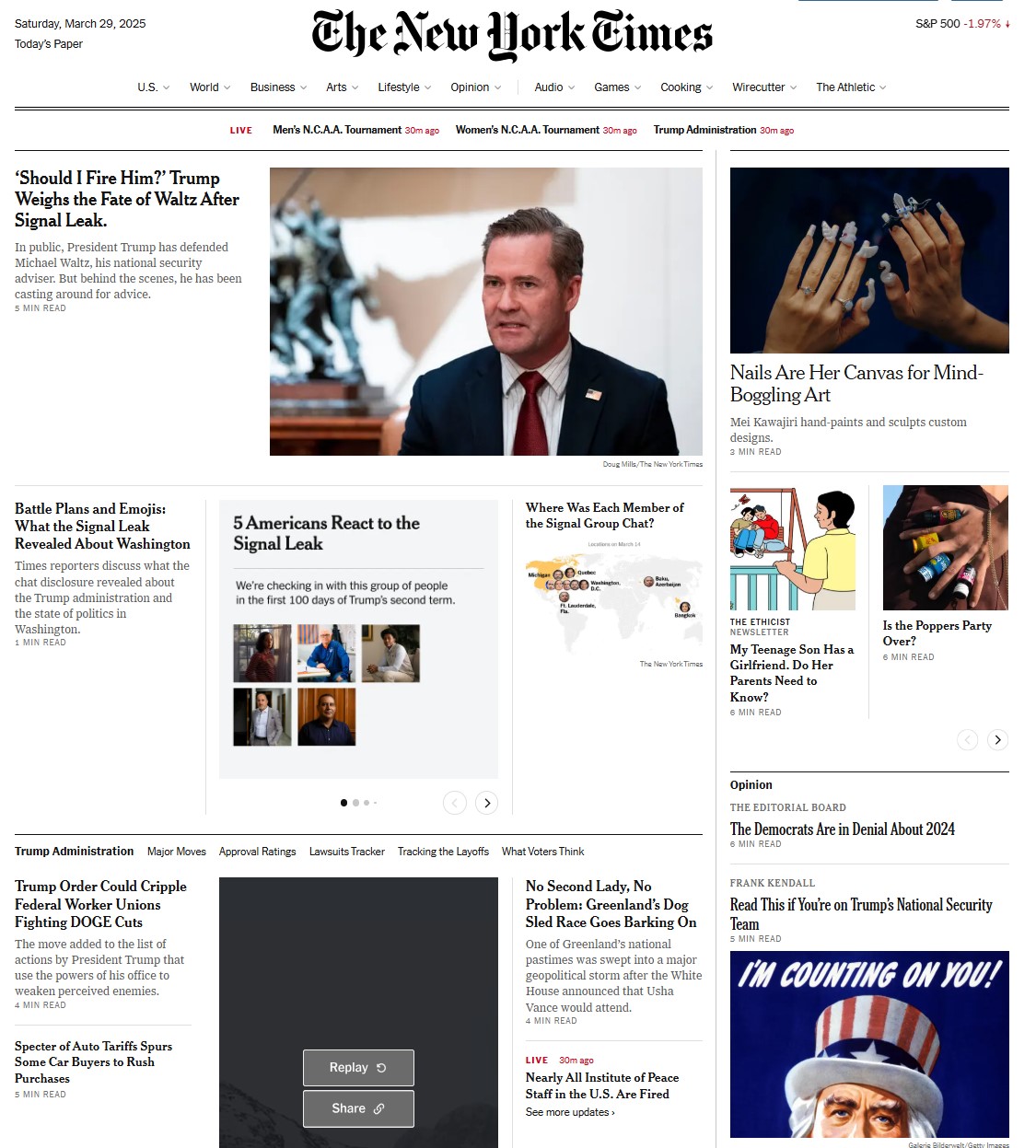
Task: Expand the U.S. navigation dropdown
Action: (154, 87)
